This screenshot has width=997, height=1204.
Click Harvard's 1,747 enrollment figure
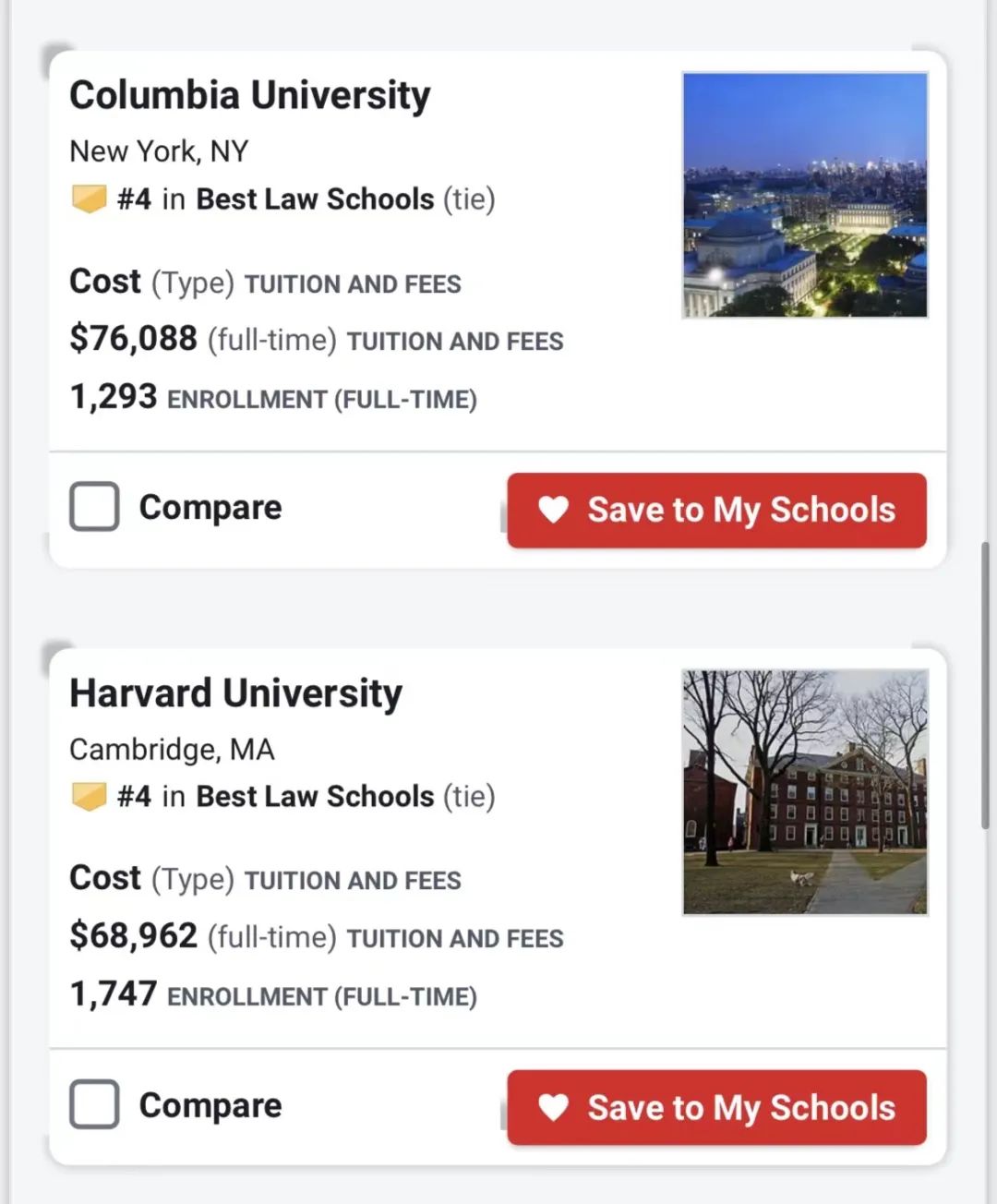114,994
